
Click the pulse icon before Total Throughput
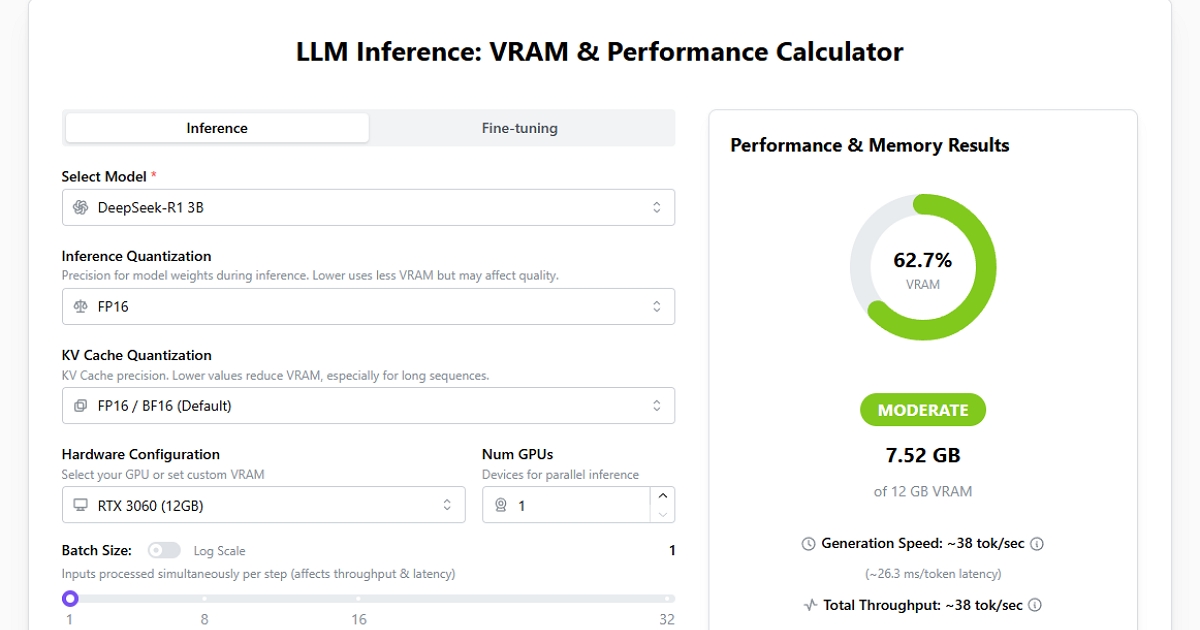811,605
